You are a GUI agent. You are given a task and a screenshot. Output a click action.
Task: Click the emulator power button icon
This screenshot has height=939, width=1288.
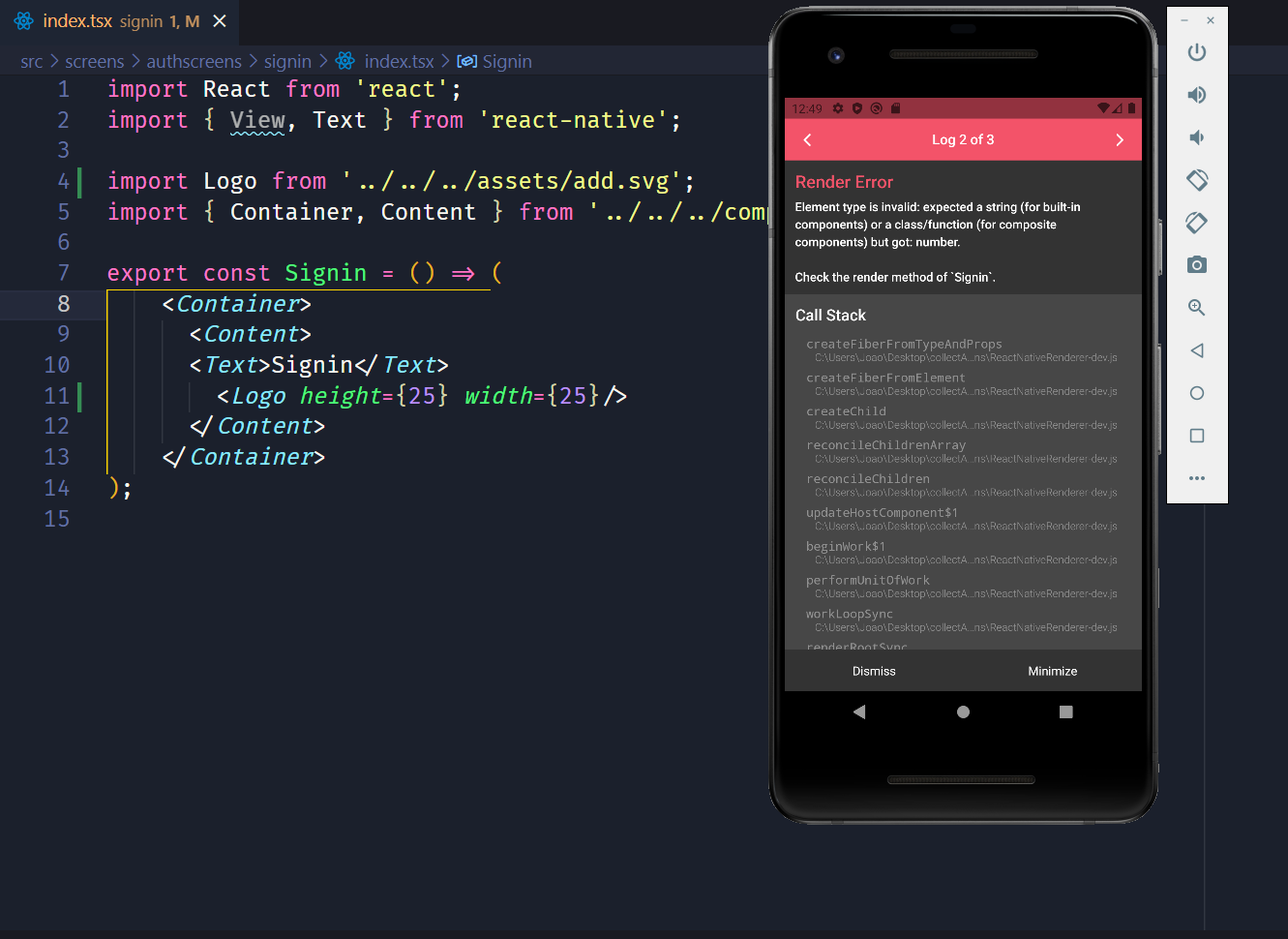(1197, 52)
